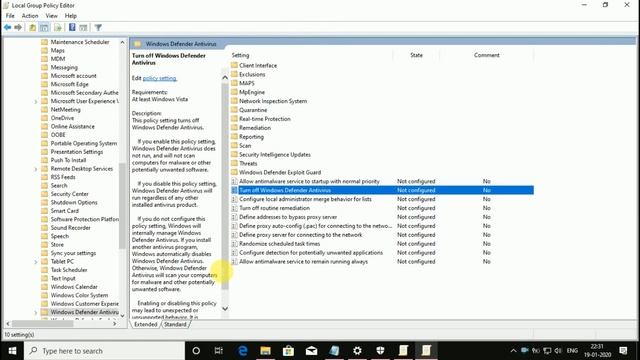
Task: Sort by the State column header
Action: [x=416, y=55]
